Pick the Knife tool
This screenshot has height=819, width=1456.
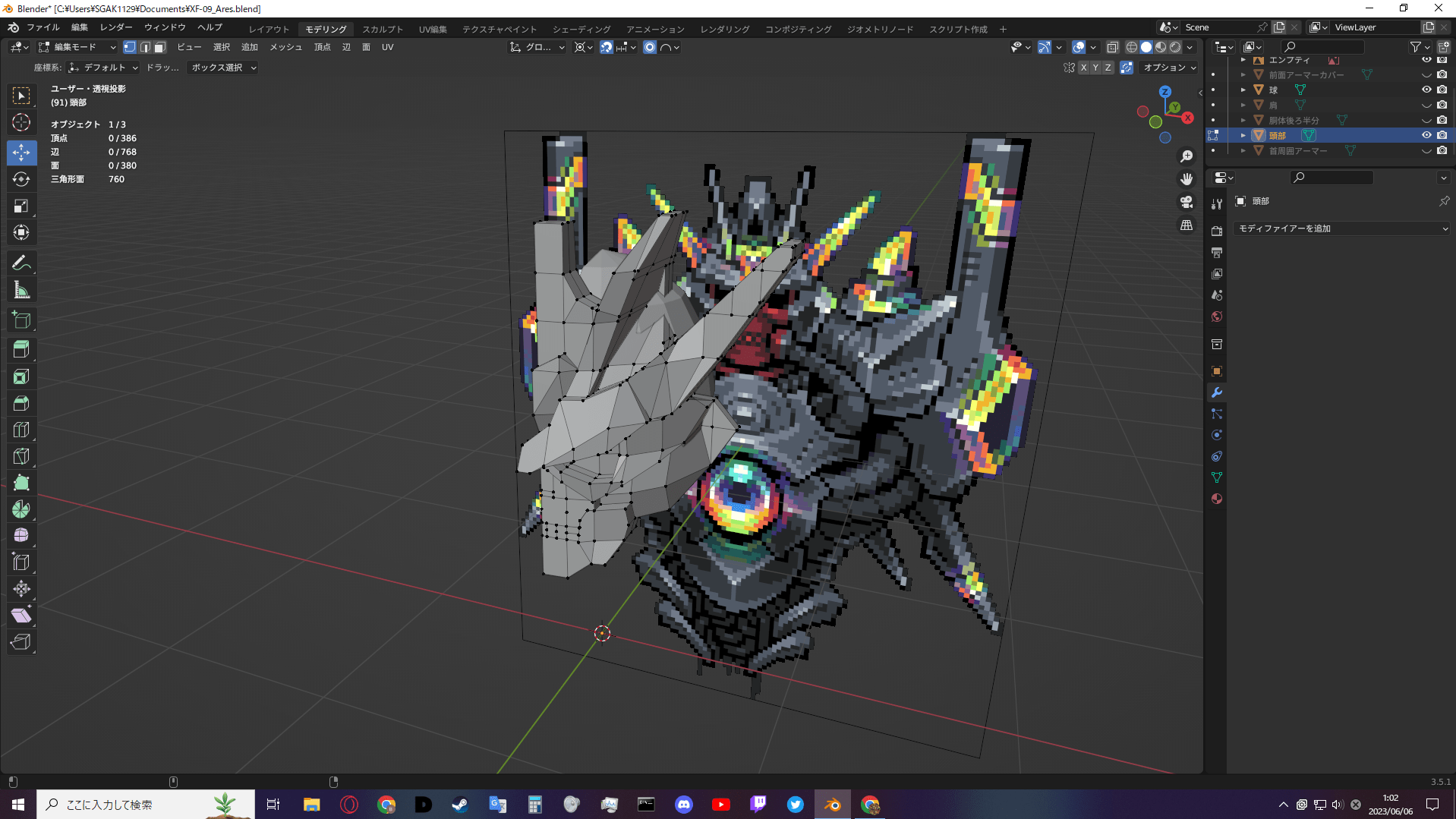point(21,456)
